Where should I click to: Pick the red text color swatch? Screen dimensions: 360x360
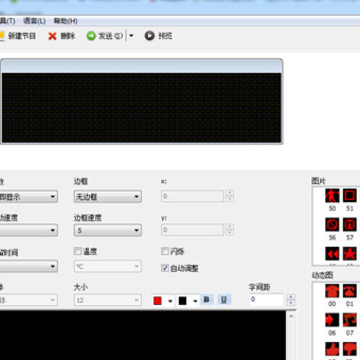[157, 301]
